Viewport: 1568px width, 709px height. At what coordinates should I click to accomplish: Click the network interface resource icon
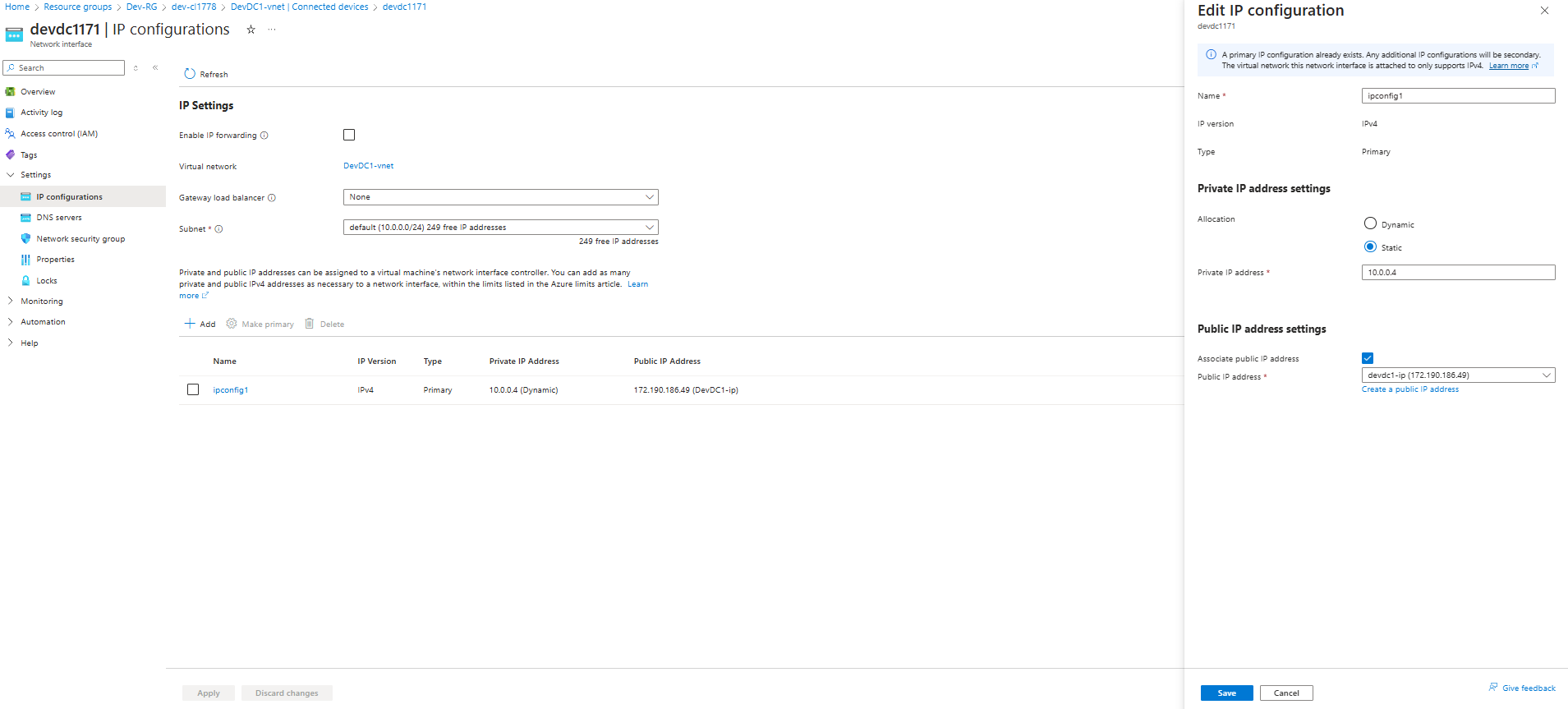click(14, 35)
